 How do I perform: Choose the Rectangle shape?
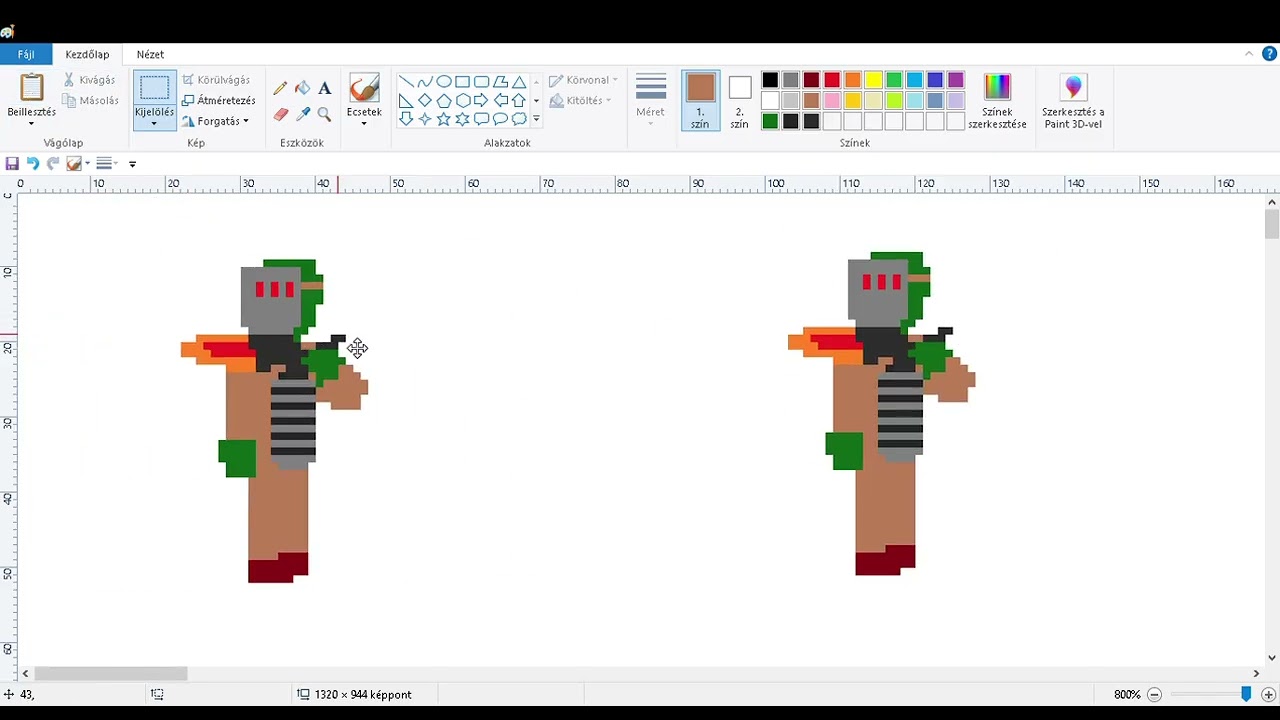click(463, 82)
